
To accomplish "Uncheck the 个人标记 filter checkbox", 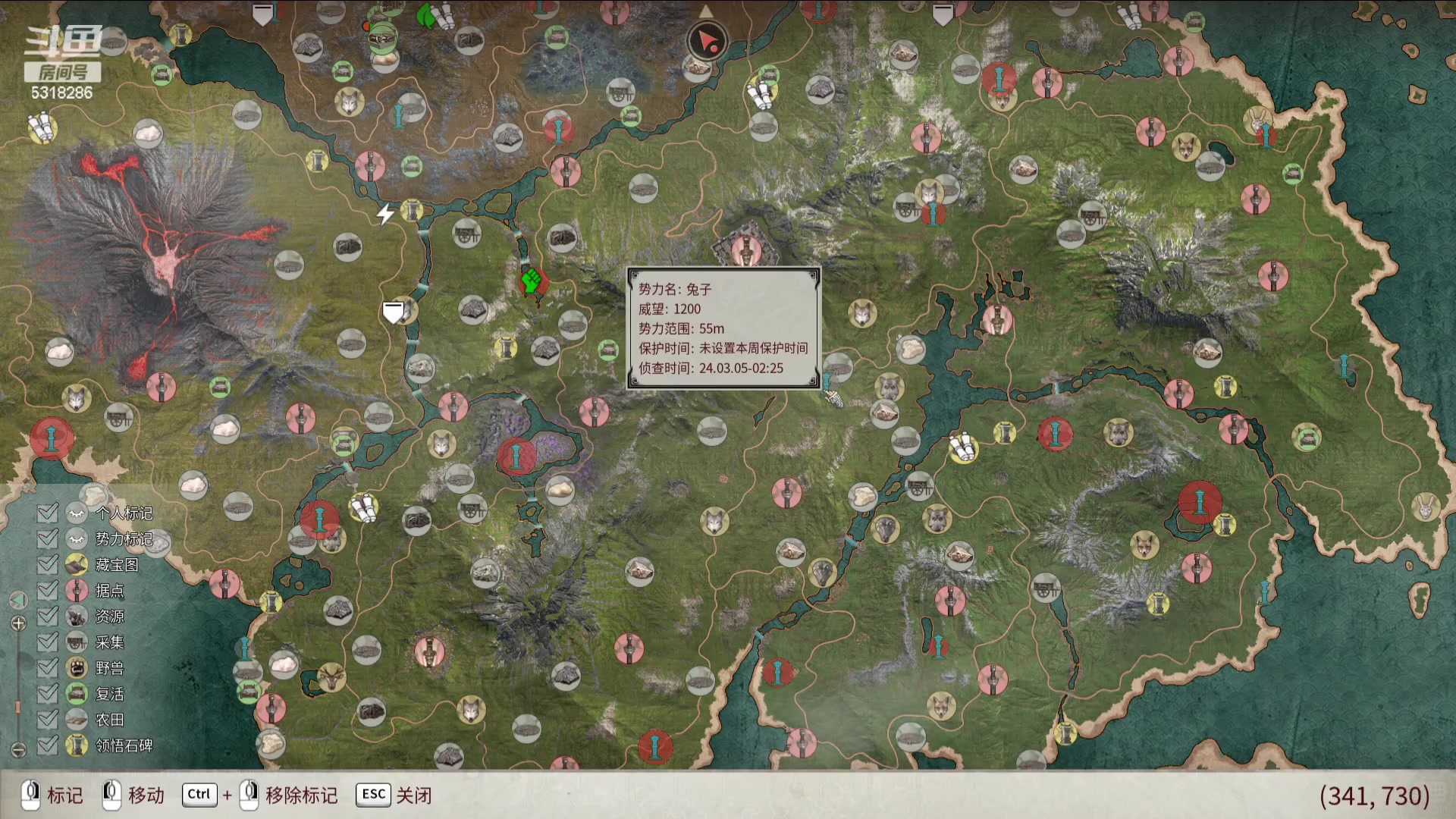I will (47, 513).
